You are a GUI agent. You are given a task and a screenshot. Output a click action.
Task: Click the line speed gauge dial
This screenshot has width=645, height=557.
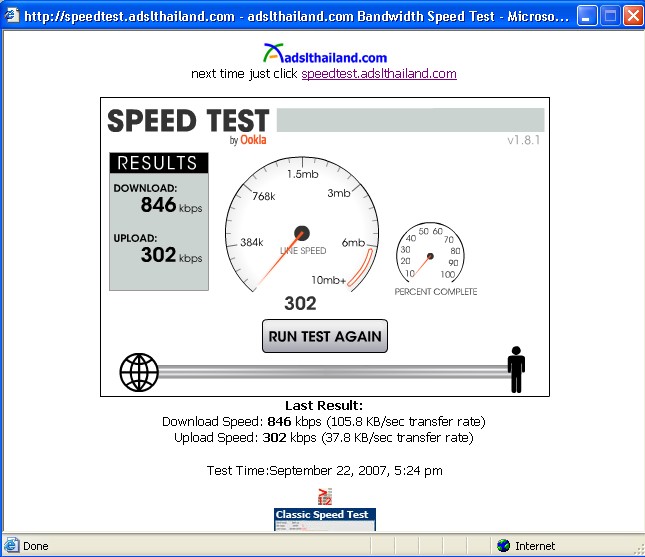(302, 225)
